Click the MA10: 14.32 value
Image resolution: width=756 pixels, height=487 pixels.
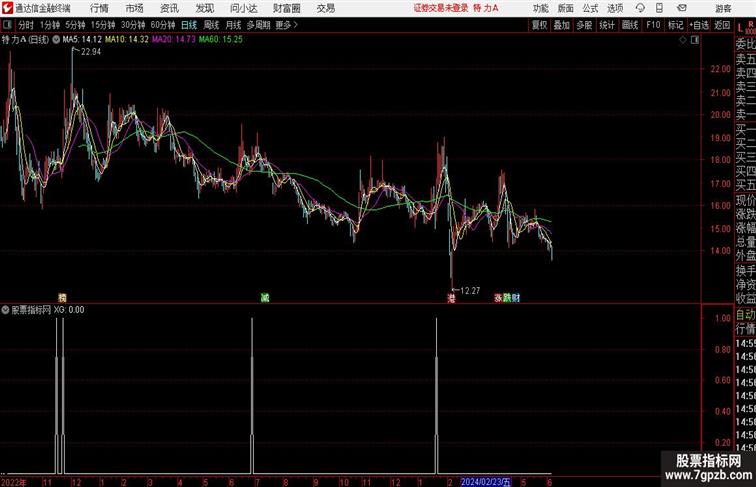click(127, 40)
